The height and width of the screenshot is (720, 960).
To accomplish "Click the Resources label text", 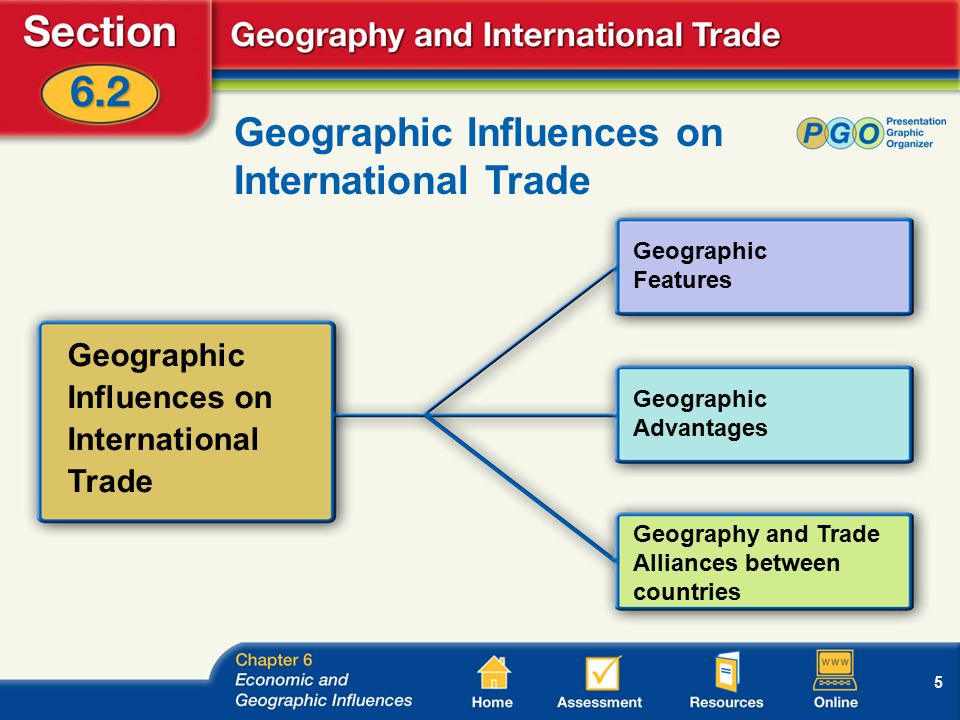I will coord(726,702).
